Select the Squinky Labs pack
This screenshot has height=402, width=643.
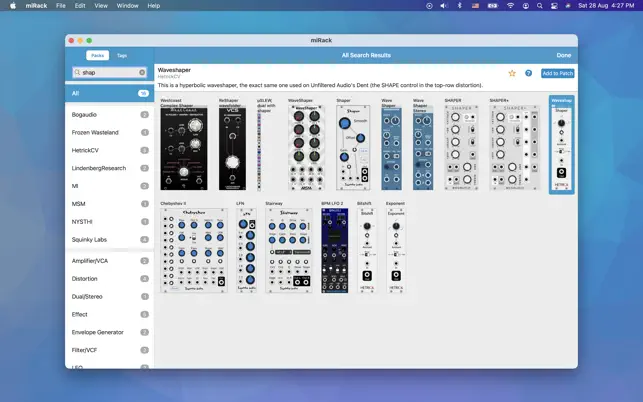click(x=109, y=240)
